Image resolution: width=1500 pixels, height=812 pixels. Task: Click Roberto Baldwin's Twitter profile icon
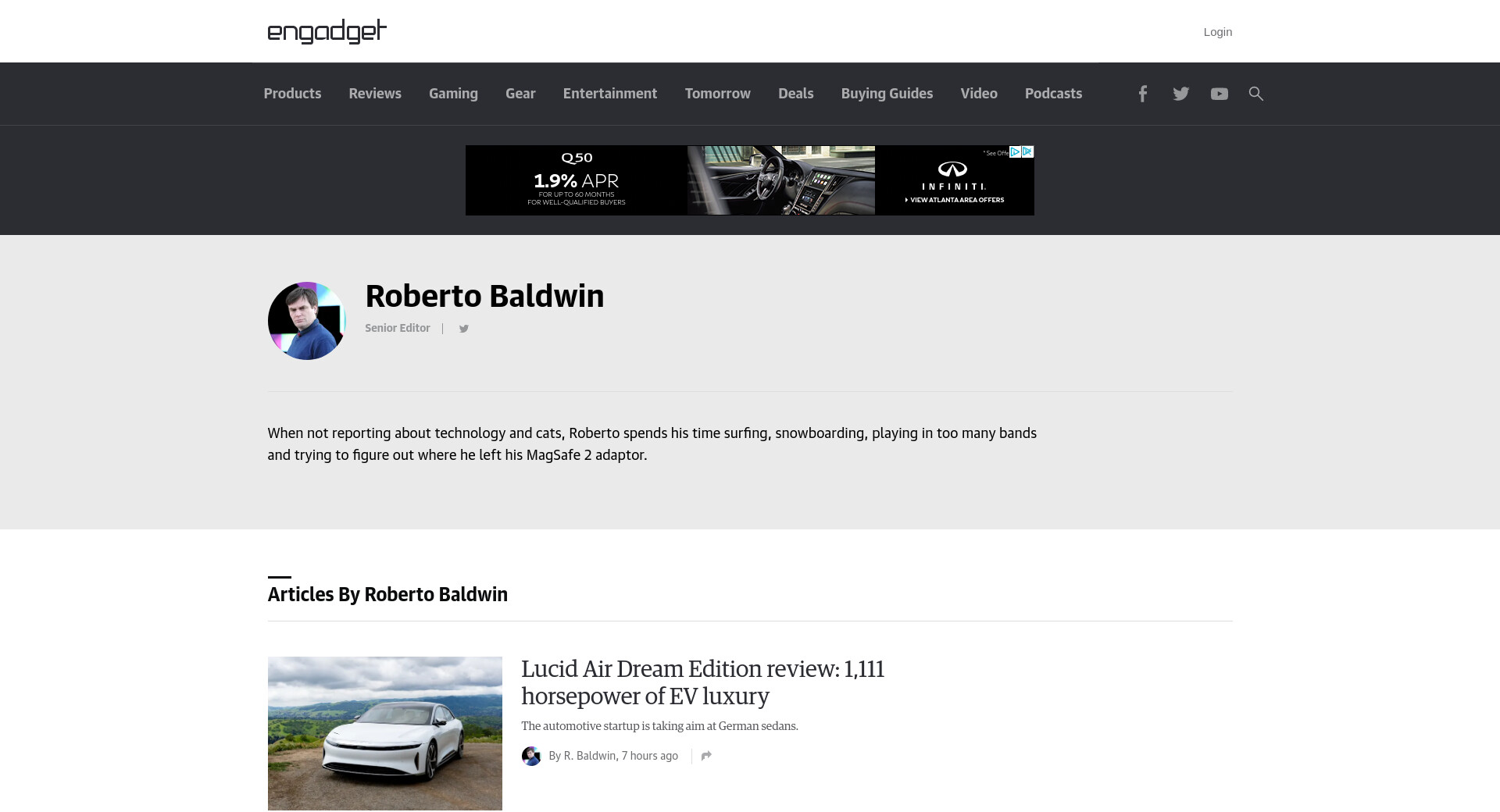463,329
